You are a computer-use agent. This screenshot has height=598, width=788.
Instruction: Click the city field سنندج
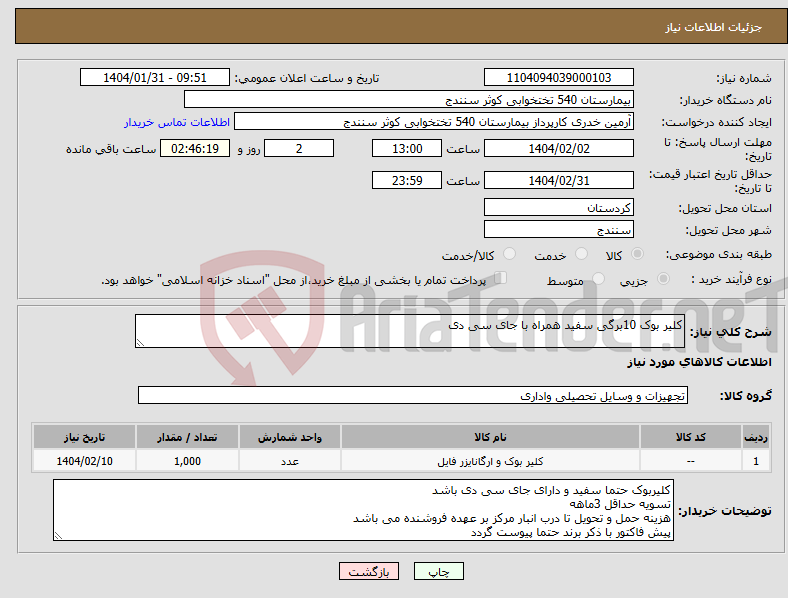[559, 229]
